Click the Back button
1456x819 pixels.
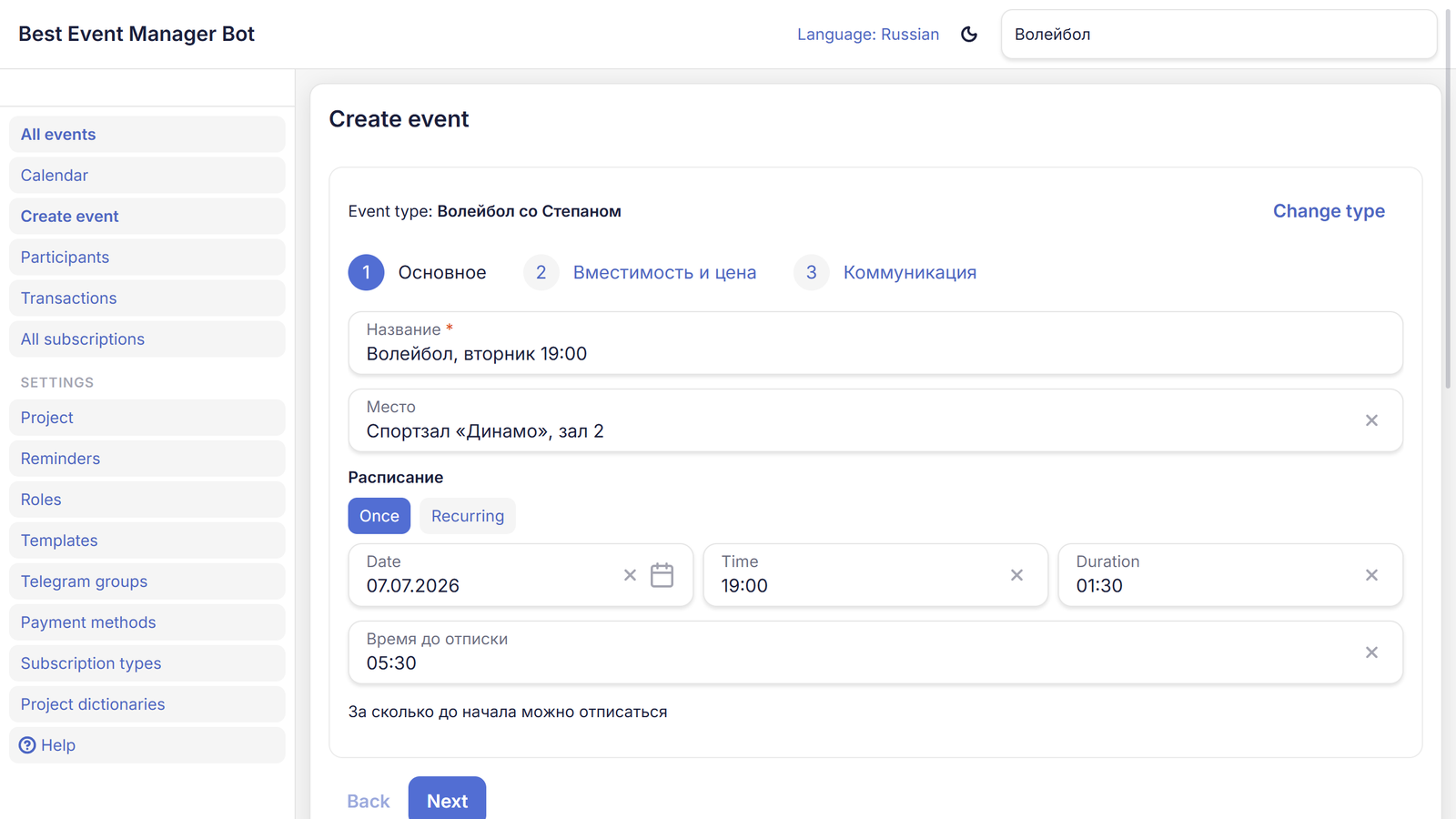(369, 801)
